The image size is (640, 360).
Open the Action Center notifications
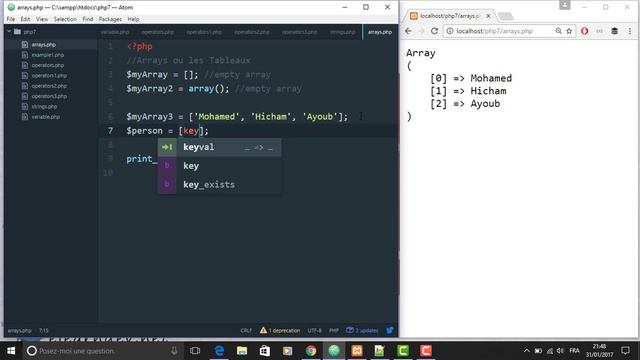[x=625, y=351]
